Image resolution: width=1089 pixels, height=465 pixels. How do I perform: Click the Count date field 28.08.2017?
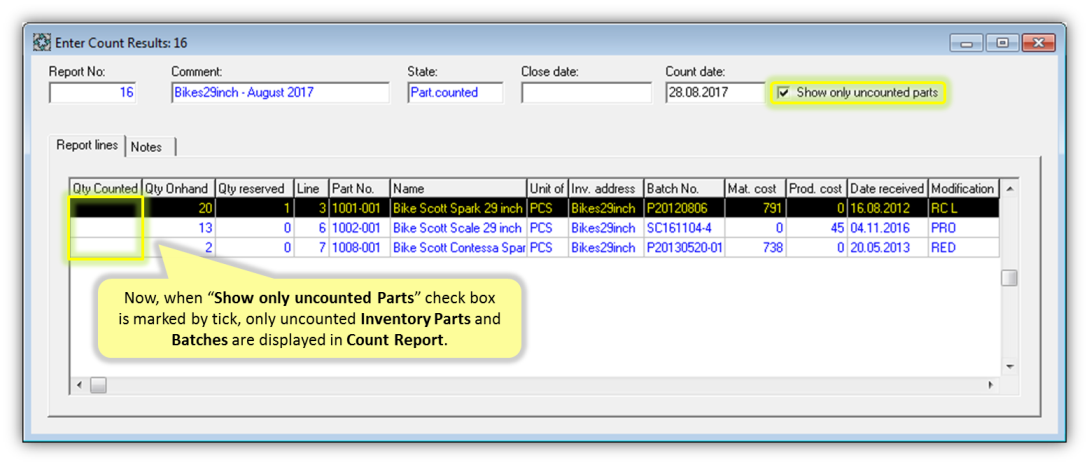click(715, 92)
